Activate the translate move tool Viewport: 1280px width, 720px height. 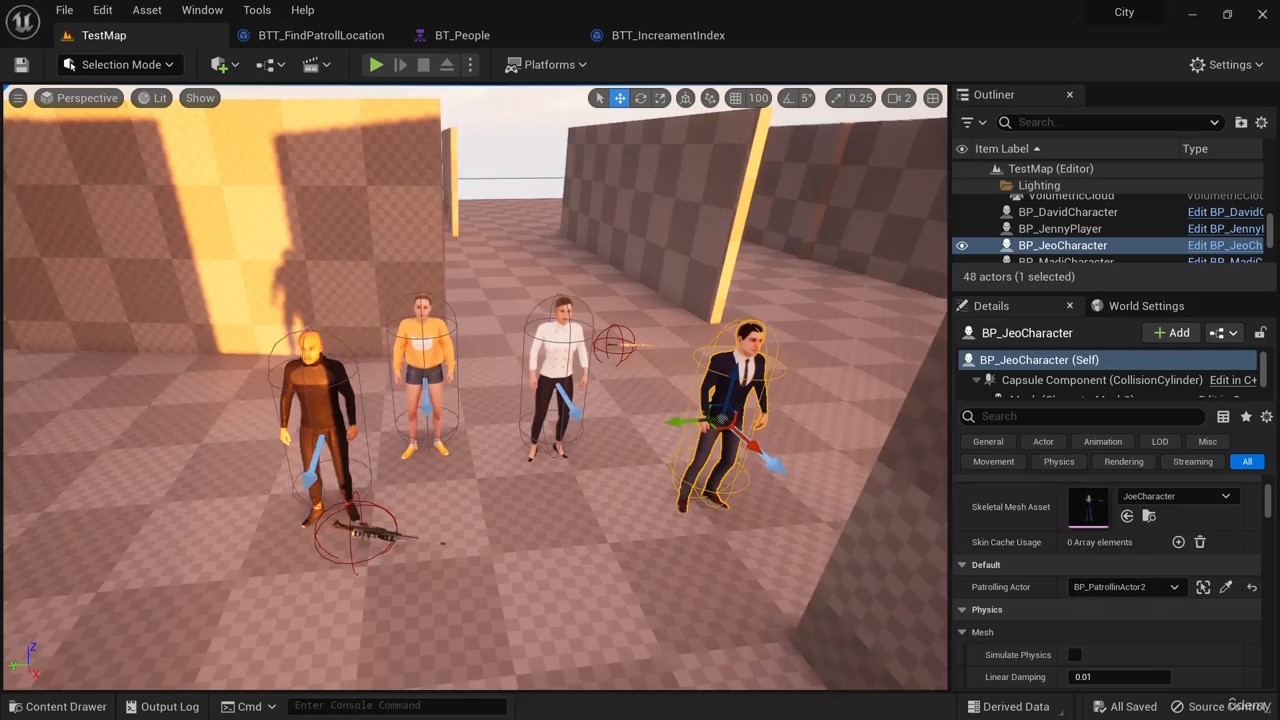pyautogui.click(x=620, y=98)
